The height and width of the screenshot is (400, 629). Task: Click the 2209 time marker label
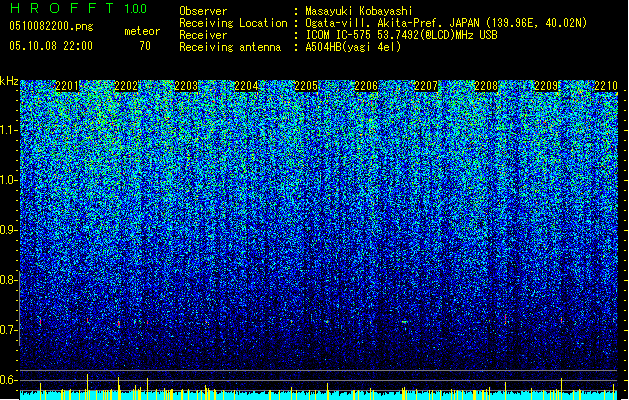click(546, 86)
